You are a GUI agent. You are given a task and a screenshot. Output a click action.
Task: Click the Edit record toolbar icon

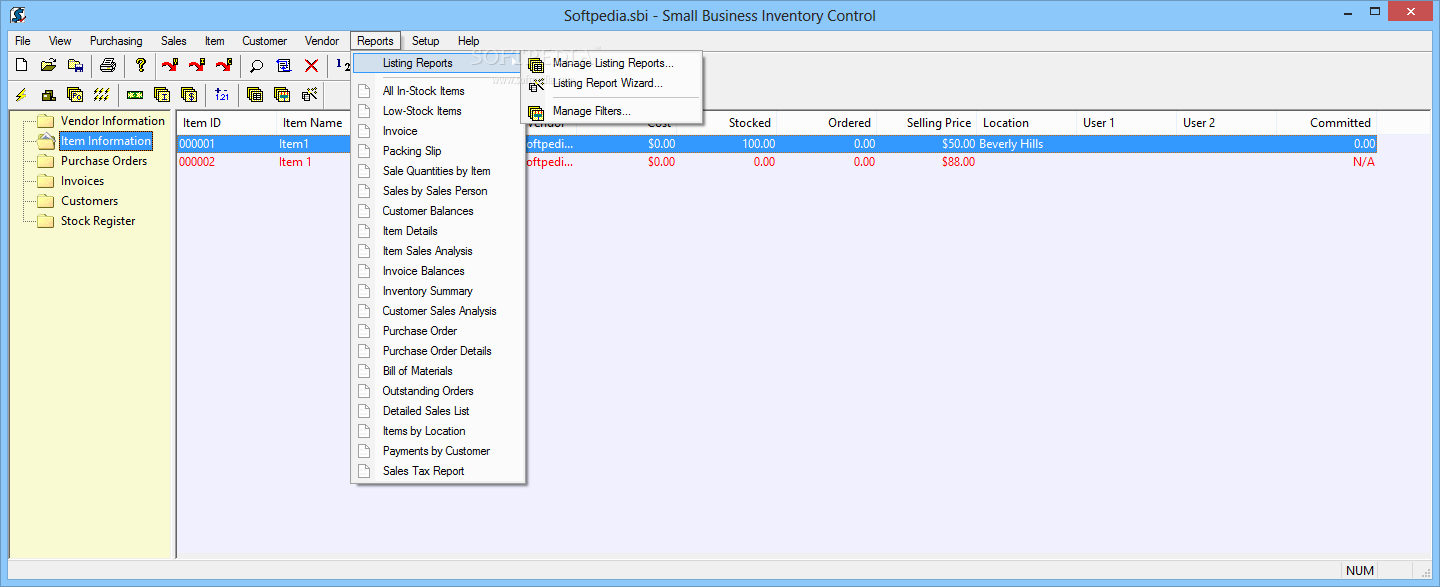point(284,66)
